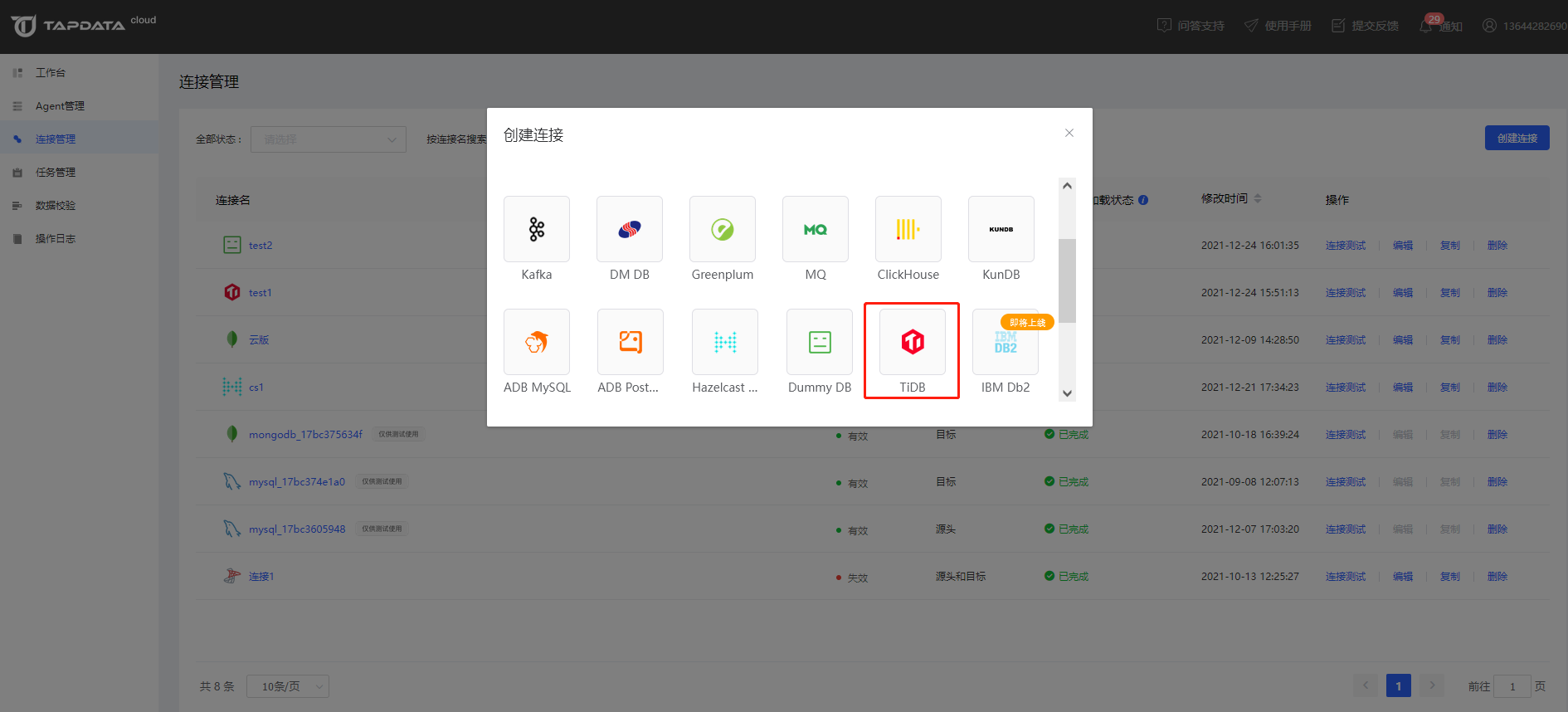Image resolution: width=1568 pixels, height=712 pixels.
Task: Select the ADB MySQL connector
Action: pyautogui.click(x=537, y=342)
